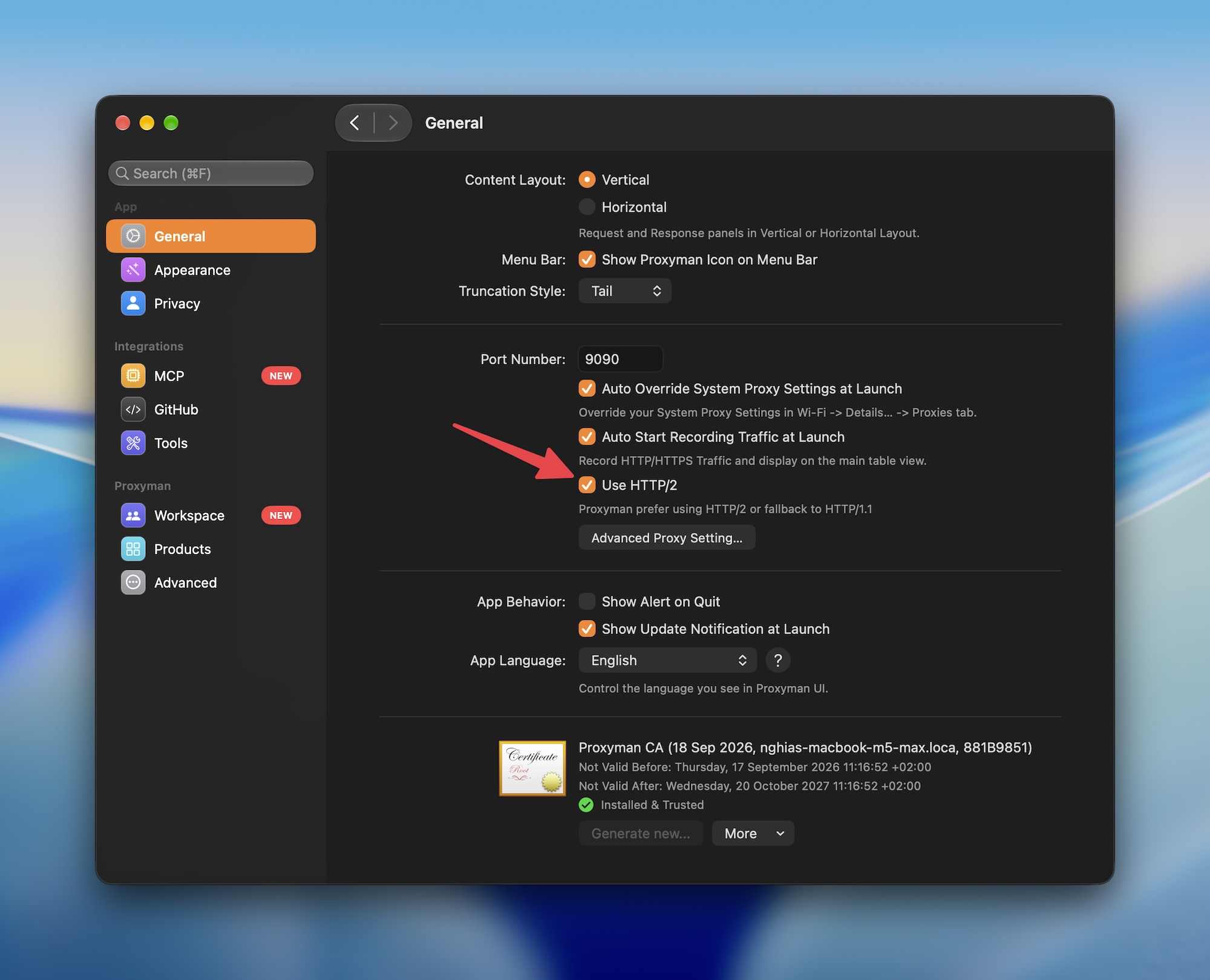Open the Workspace section
The image size is (1210, 980).
coord(211,515)
